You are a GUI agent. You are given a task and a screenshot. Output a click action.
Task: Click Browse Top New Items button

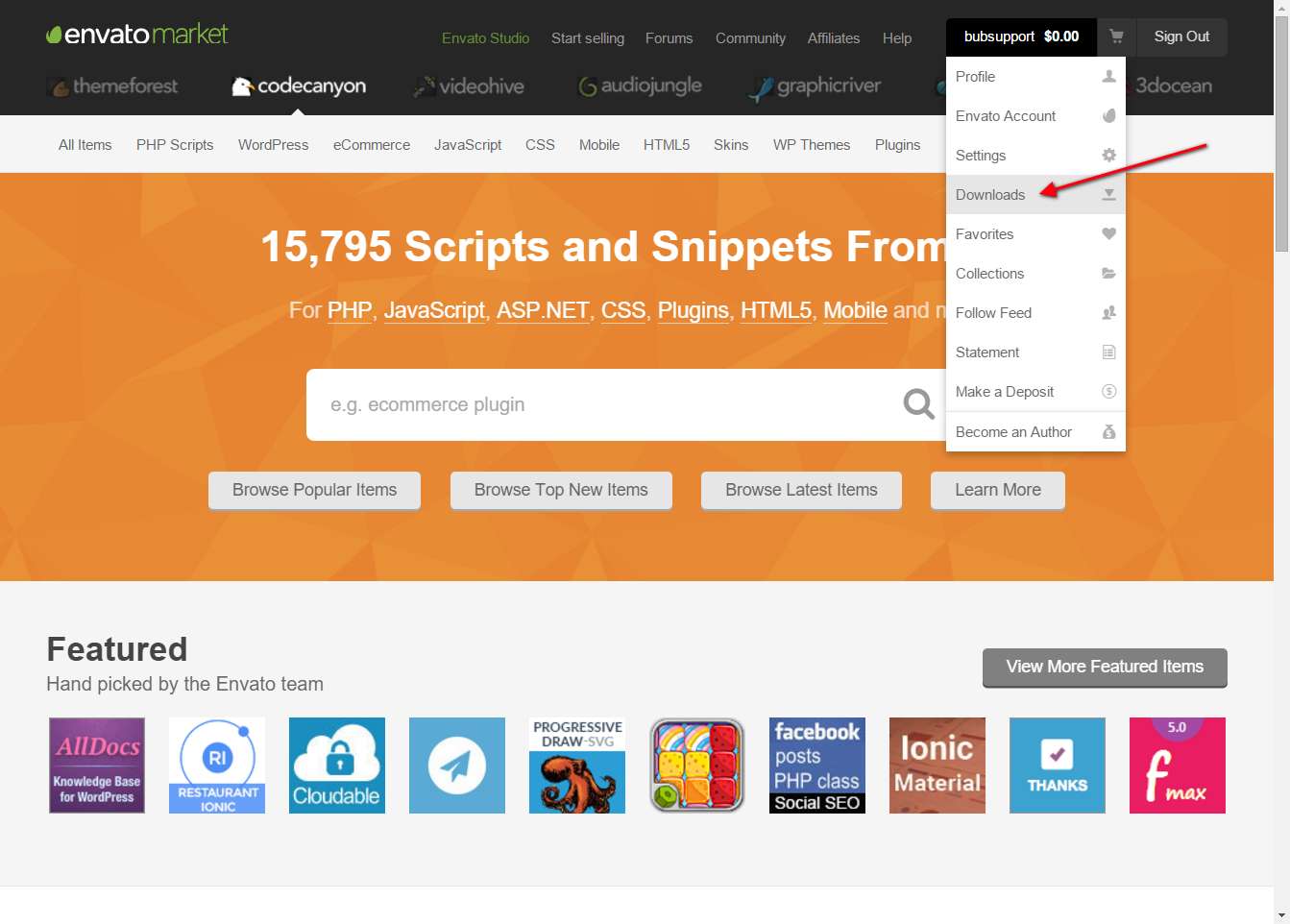561,490
